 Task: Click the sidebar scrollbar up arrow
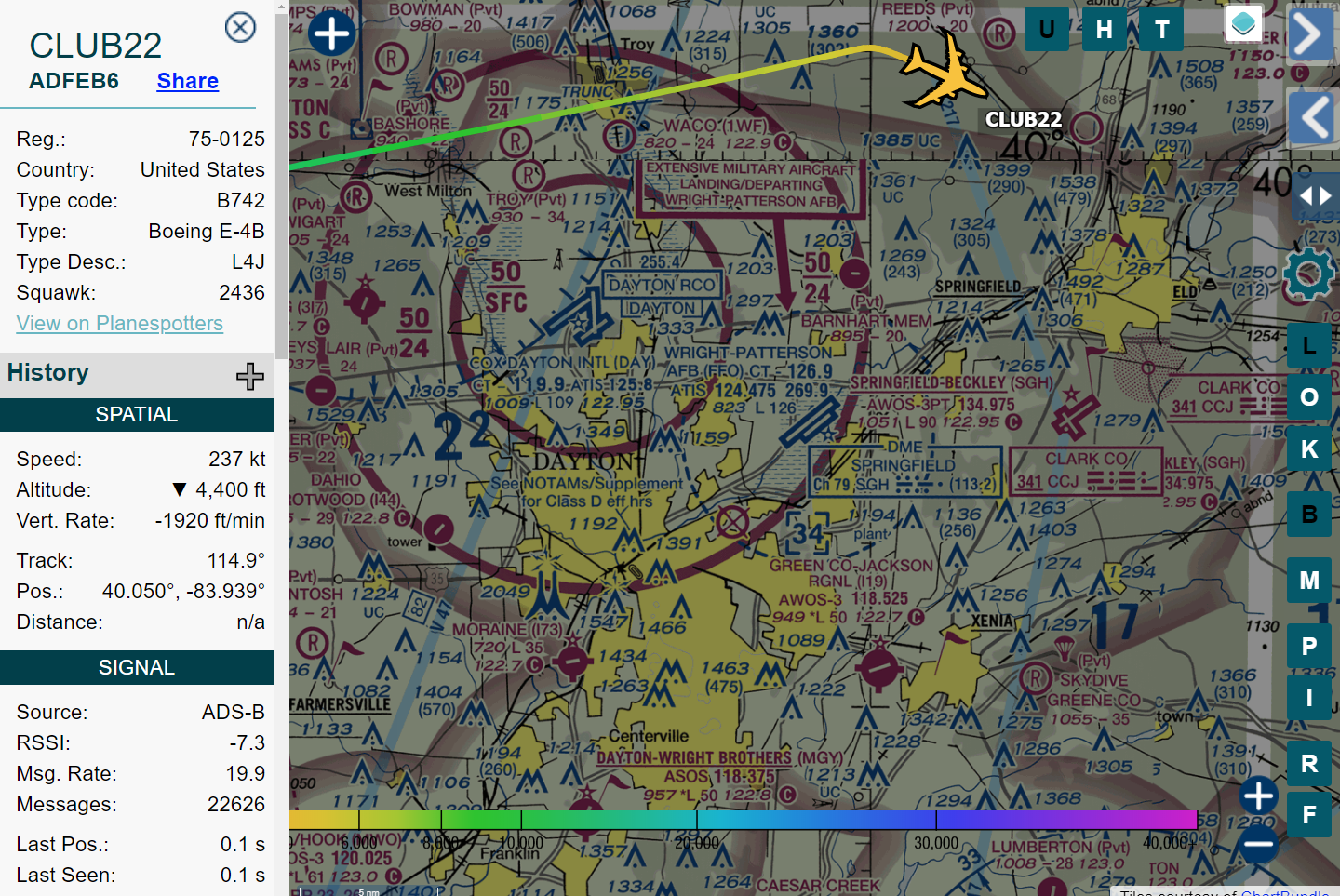282,7
